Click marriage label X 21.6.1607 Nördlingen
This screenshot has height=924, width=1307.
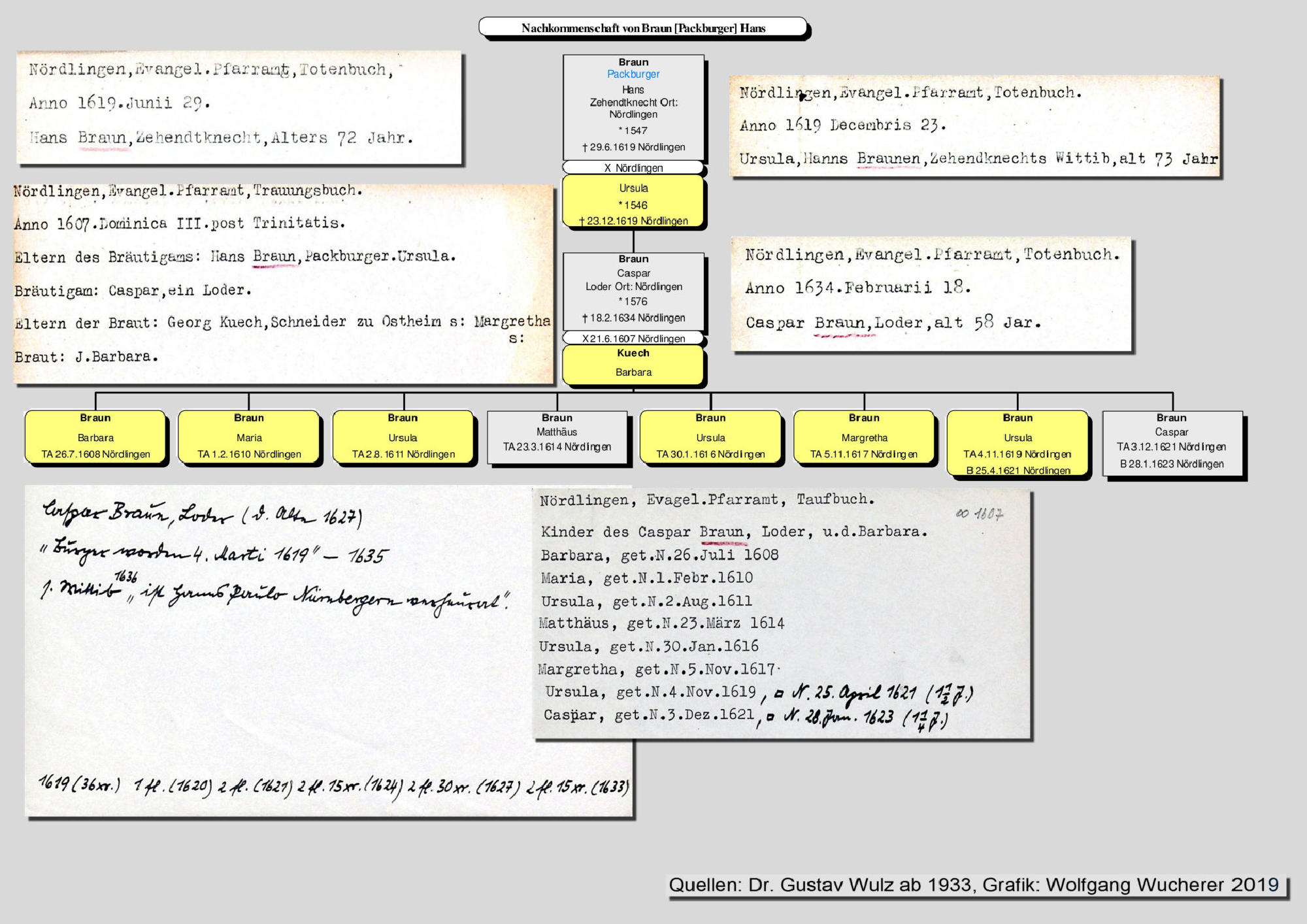point(633,338)
